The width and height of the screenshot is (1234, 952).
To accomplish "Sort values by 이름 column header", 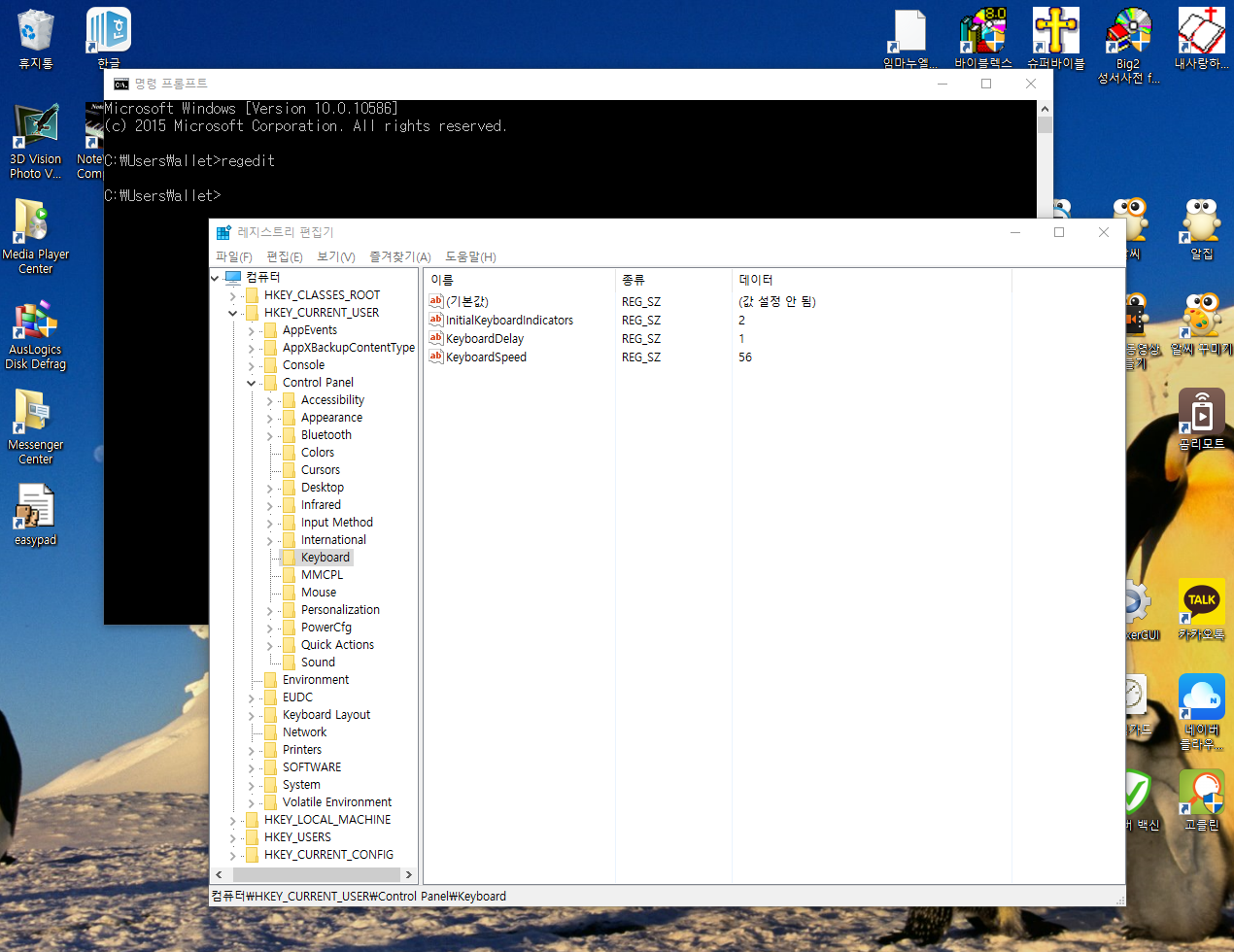I will tap(520, 279).
